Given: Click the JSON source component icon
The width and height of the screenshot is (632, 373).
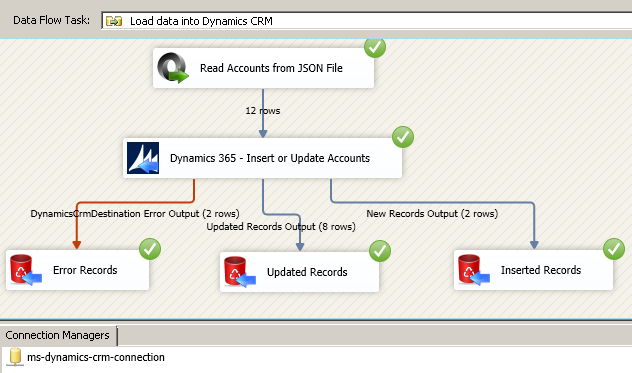Looking at the screenshot, I should click(x=173, y=68).
